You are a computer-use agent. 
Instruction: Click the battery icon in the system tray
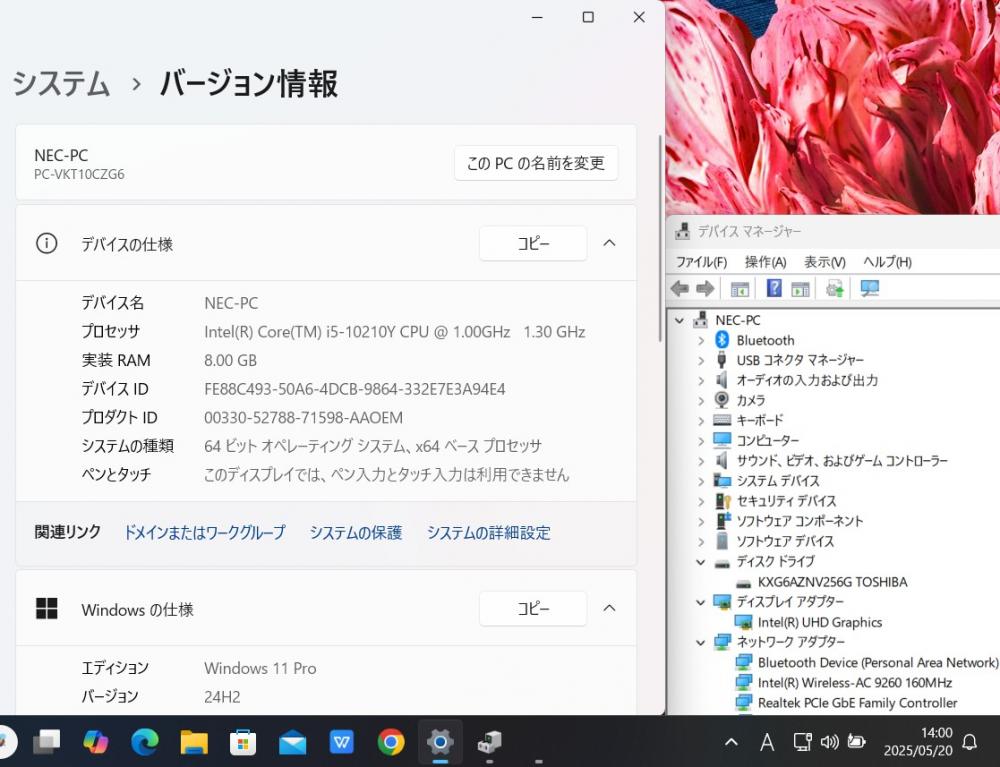856,741
